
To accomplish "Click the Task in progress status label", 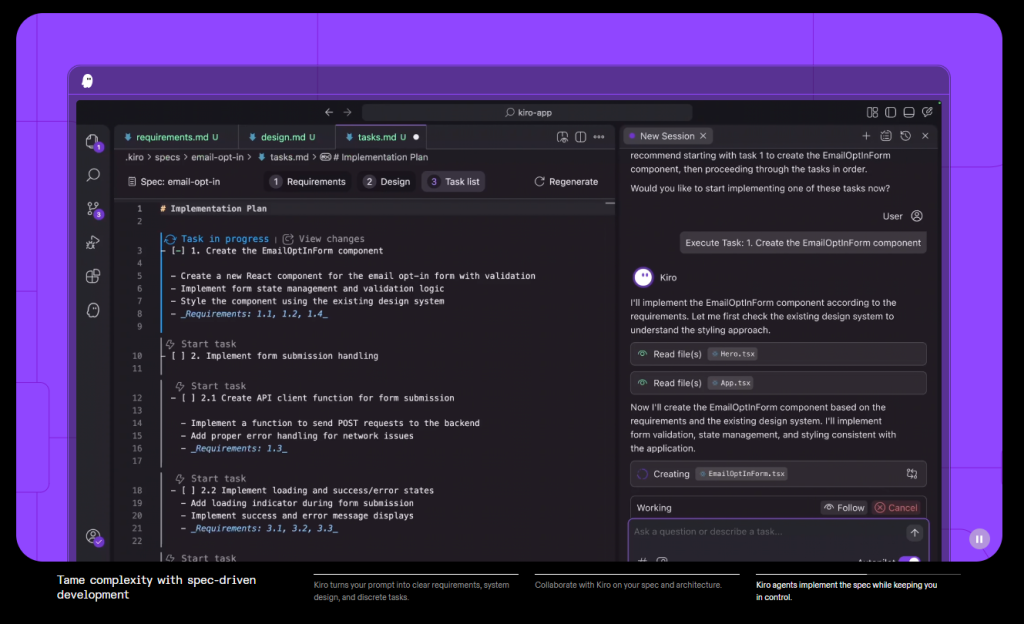I will (217, 239).
